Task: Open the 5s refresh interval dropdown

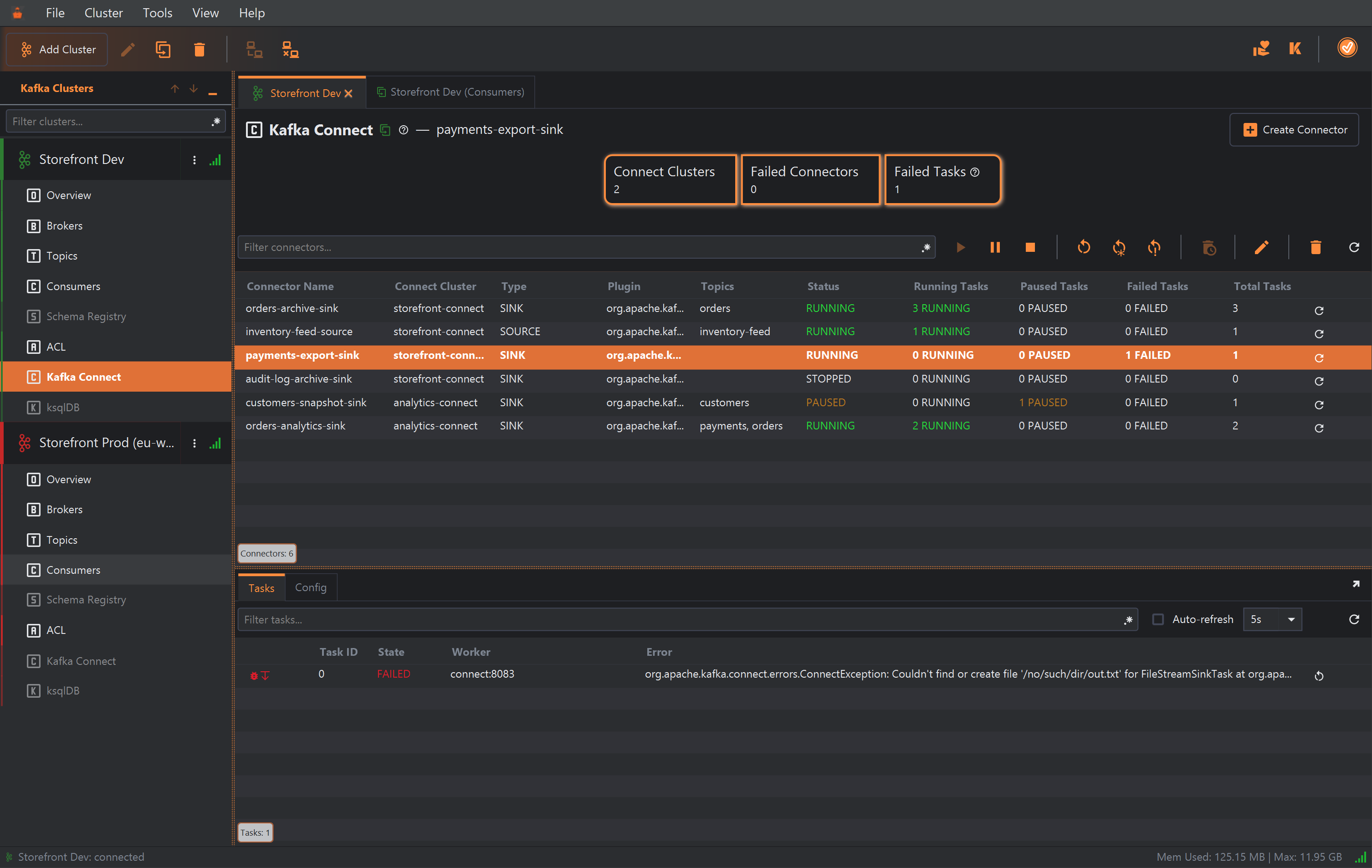Action: pos(1272,619)
